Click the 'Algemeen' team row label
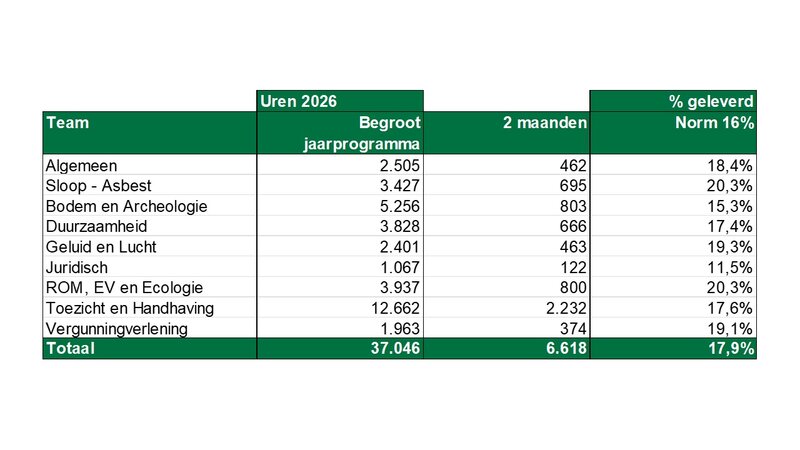800x450 pixels. tap(81, 165)
